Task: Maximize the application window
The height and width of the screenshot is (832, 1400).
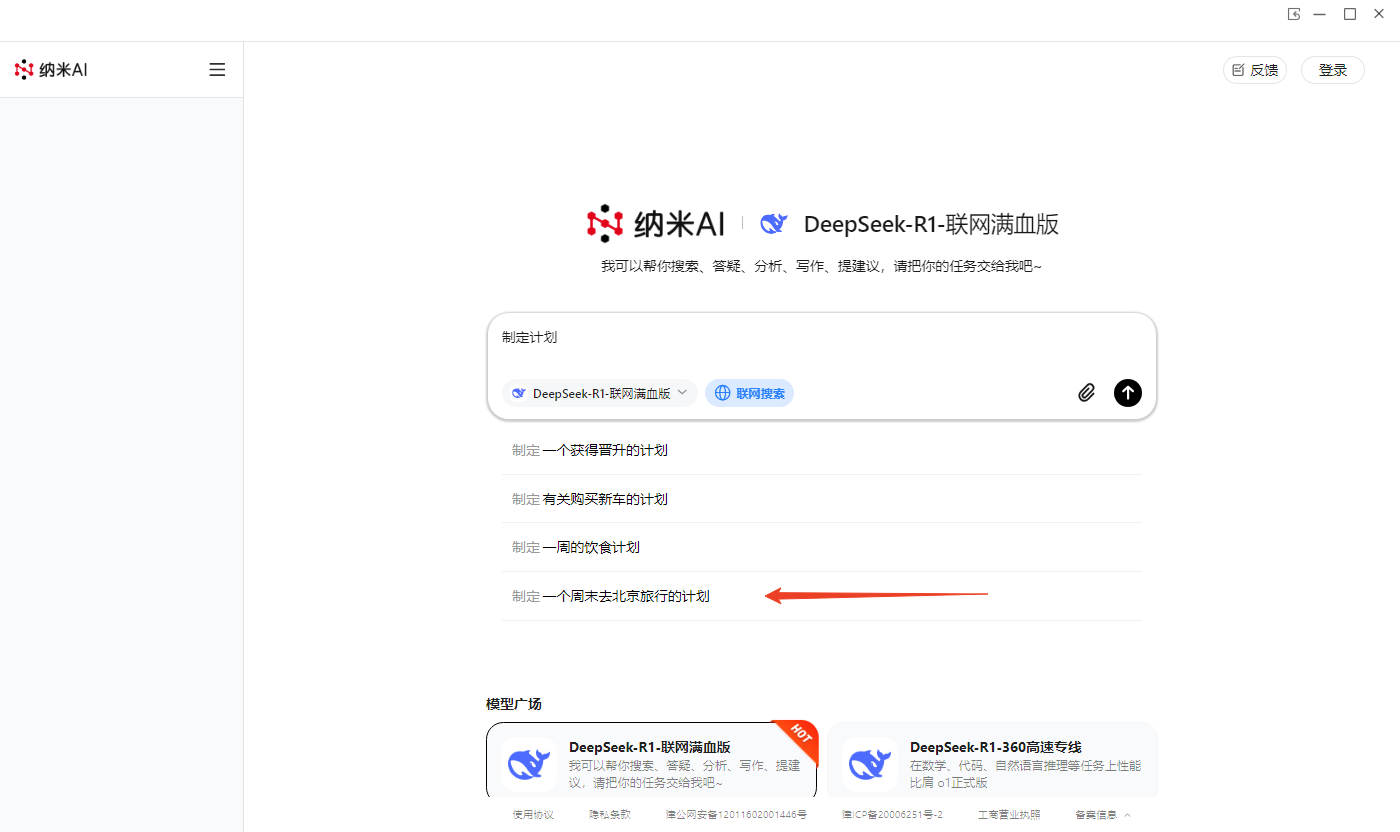Action: [1350, 14]
